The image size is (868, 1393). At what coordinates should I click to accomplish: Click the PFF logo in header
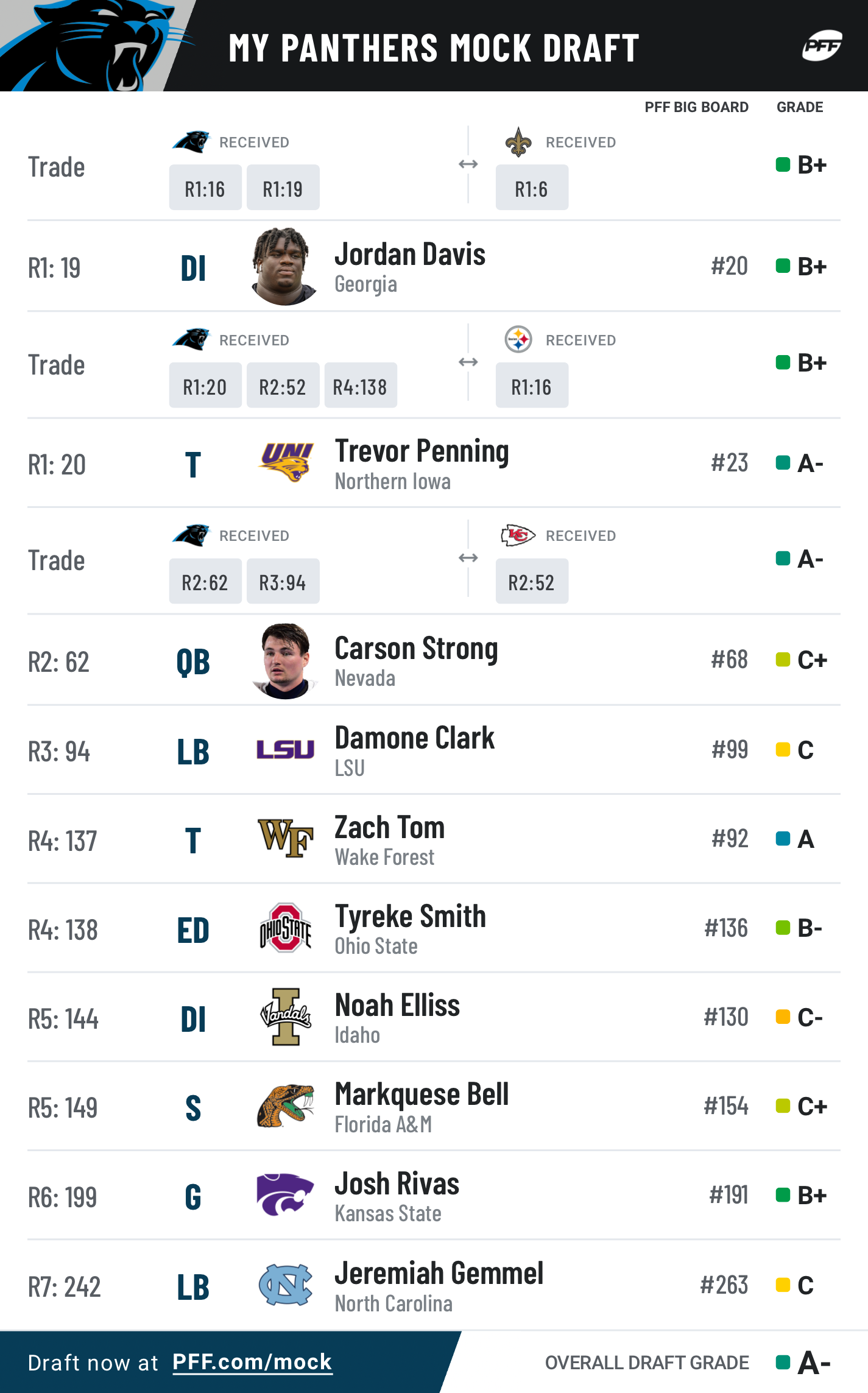[x=822, y=46]
